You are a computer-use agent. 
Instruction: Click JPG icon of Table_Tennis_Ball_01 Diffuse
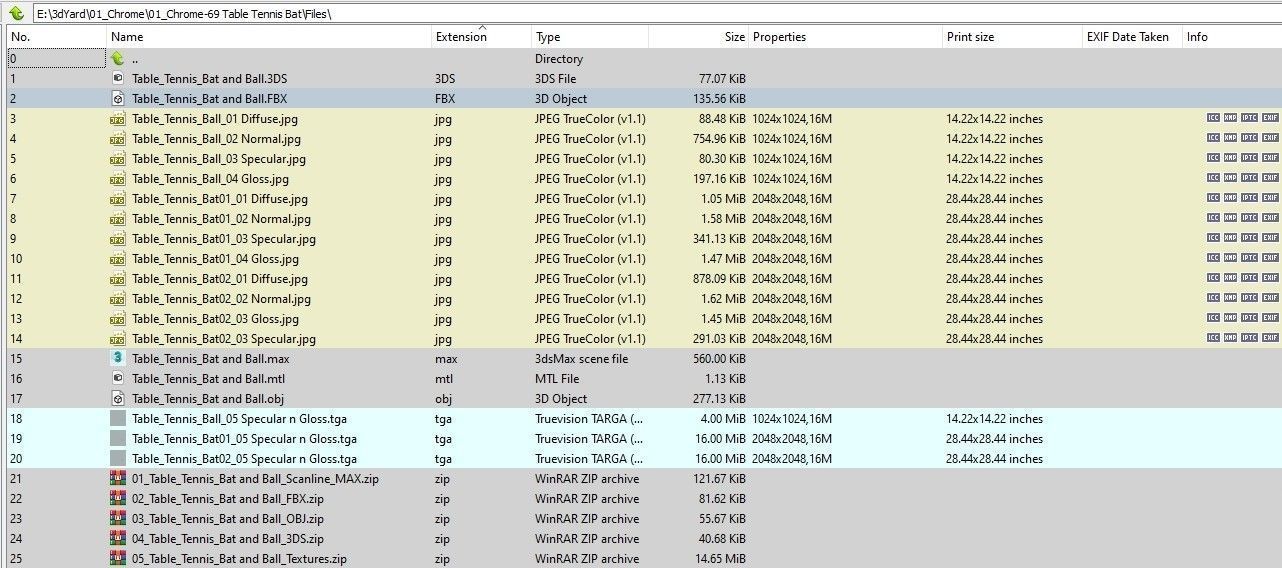point(117,118)
